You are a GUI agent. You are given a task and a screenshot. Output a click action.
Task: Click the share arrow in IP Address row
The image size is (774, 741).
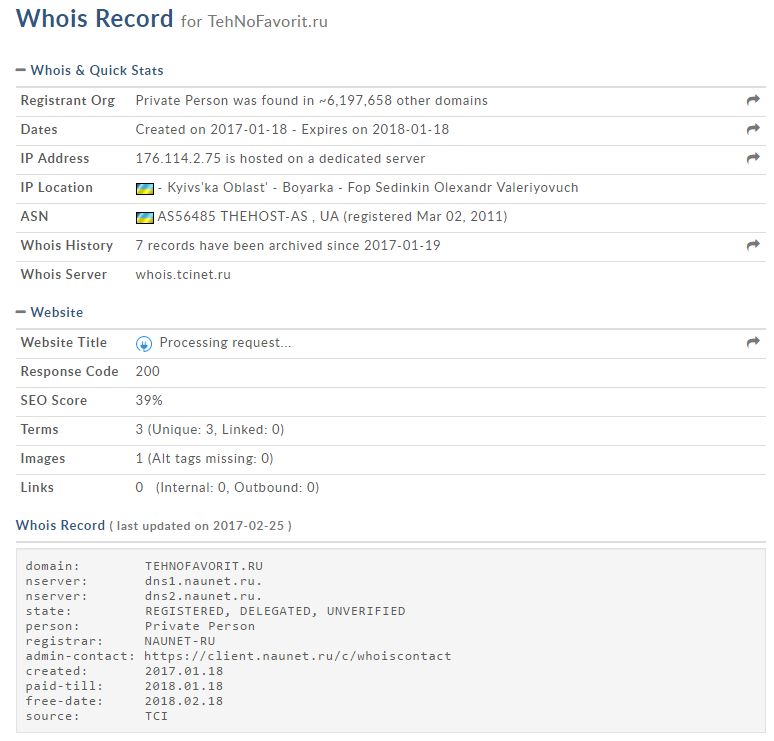click(x=753, y=158)
